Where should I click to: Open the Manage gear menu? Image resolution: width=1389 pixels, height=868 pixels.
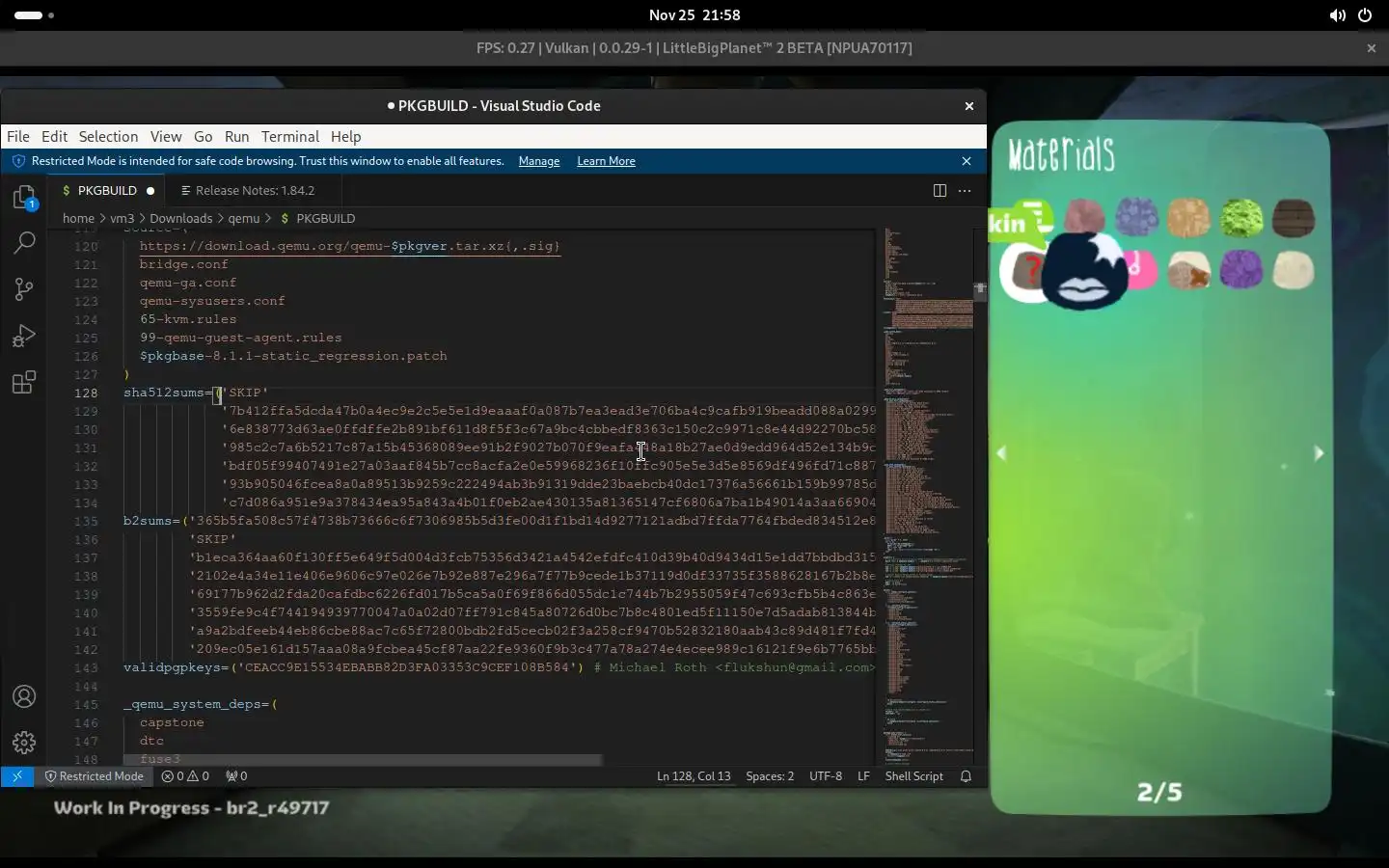click(x=24, y=743)
